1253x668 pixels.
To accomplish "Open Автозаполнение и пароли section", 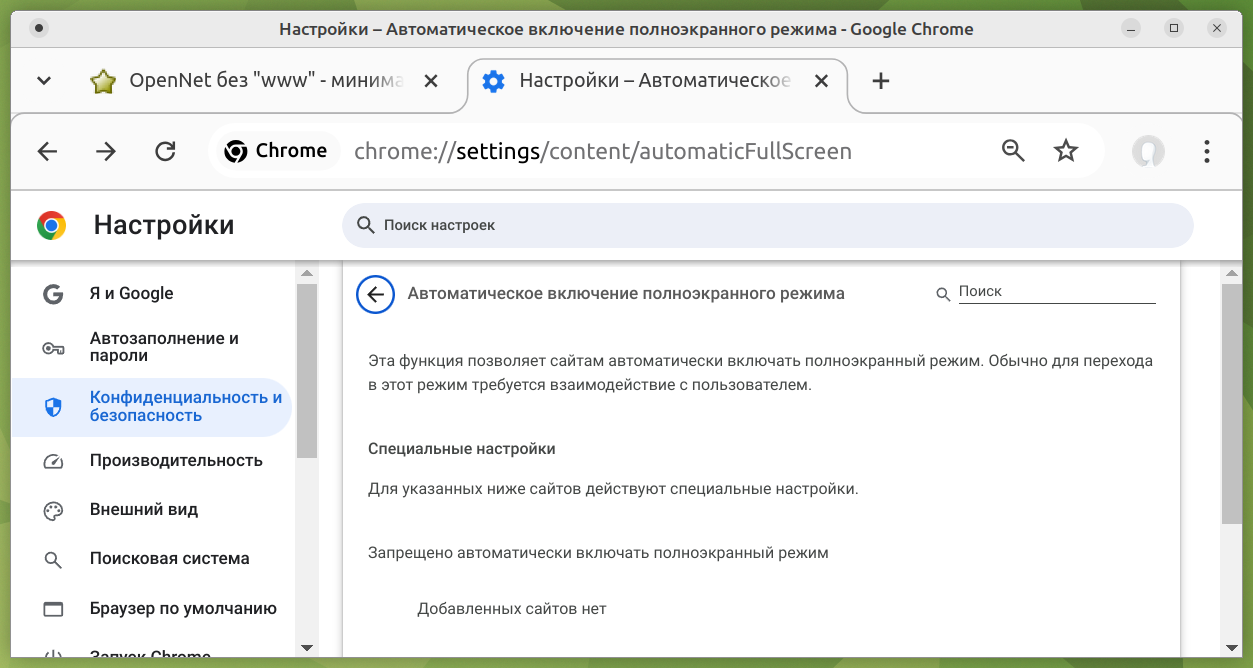I will pyautogui.click(x=151, y=347).
